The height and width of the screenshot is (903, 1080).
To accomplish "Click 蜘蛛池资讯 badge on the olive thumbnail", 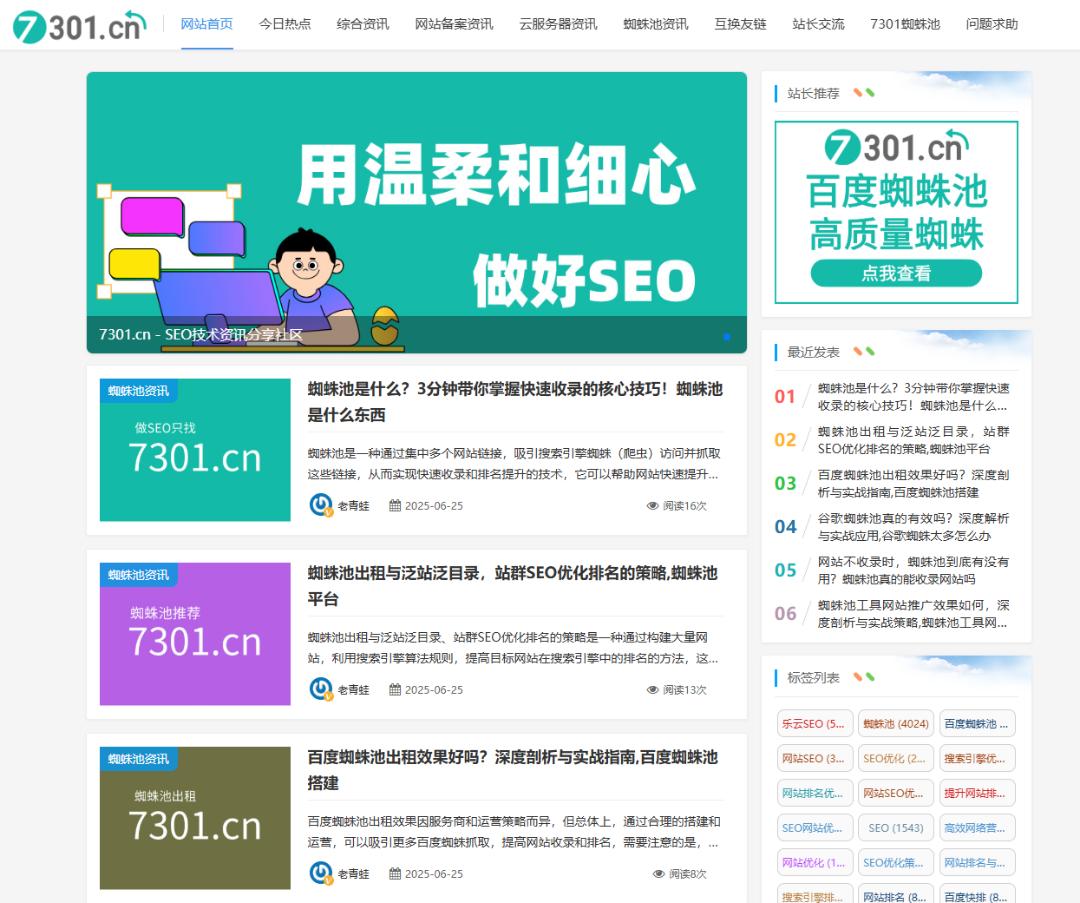I will (x=138, y=758).
